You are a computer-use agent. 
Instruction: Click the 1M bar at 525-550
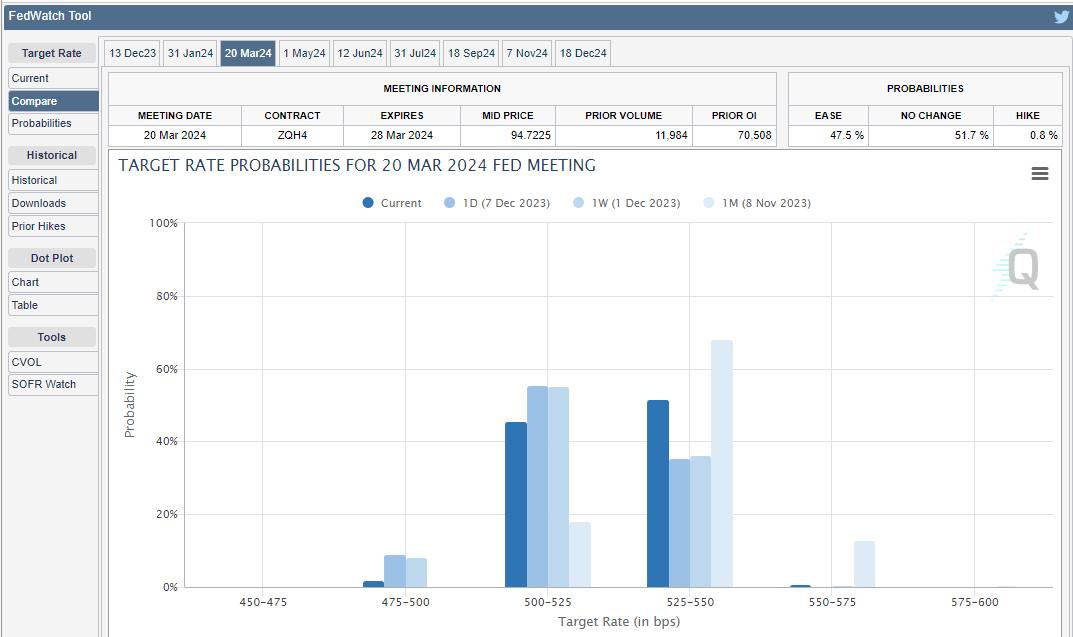pos(722,464)
